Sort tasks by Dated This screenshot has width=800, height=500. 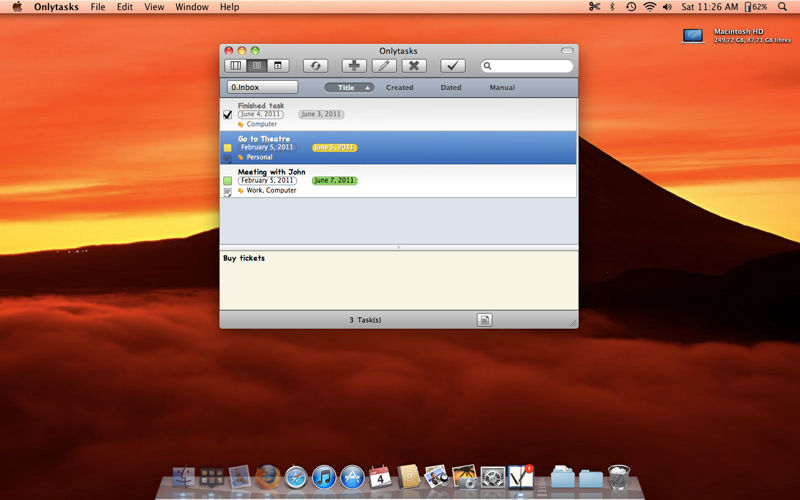coord(451,87)
